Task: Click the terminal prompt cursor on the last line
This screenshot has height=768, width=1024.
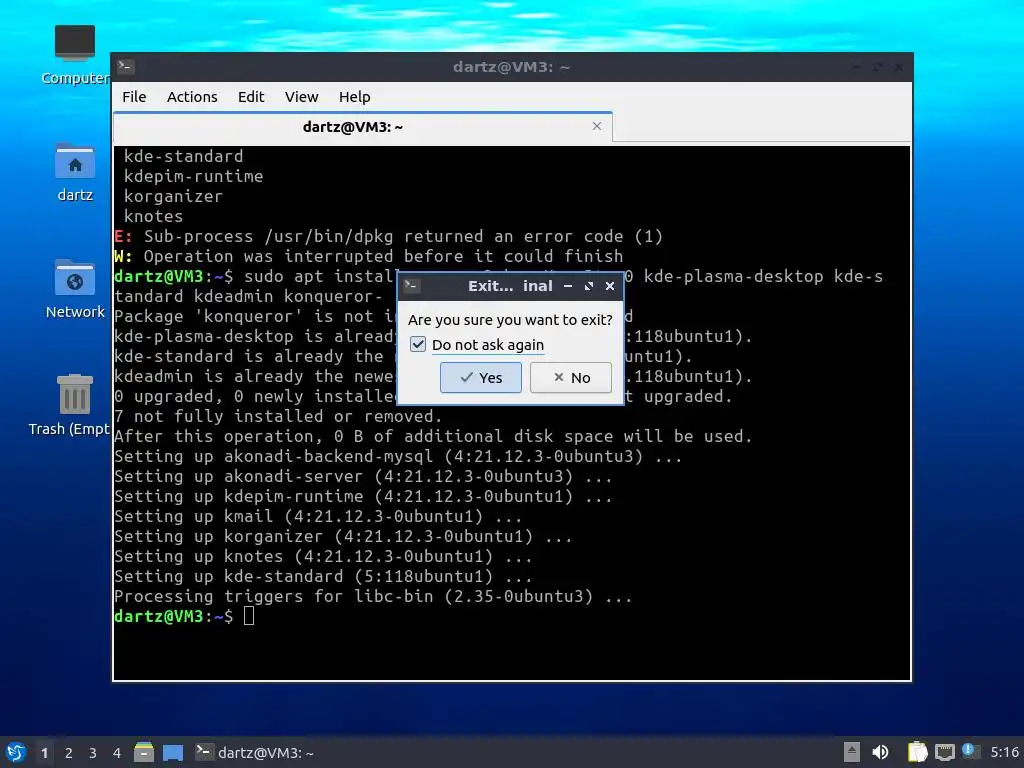Action: [249, 616]
